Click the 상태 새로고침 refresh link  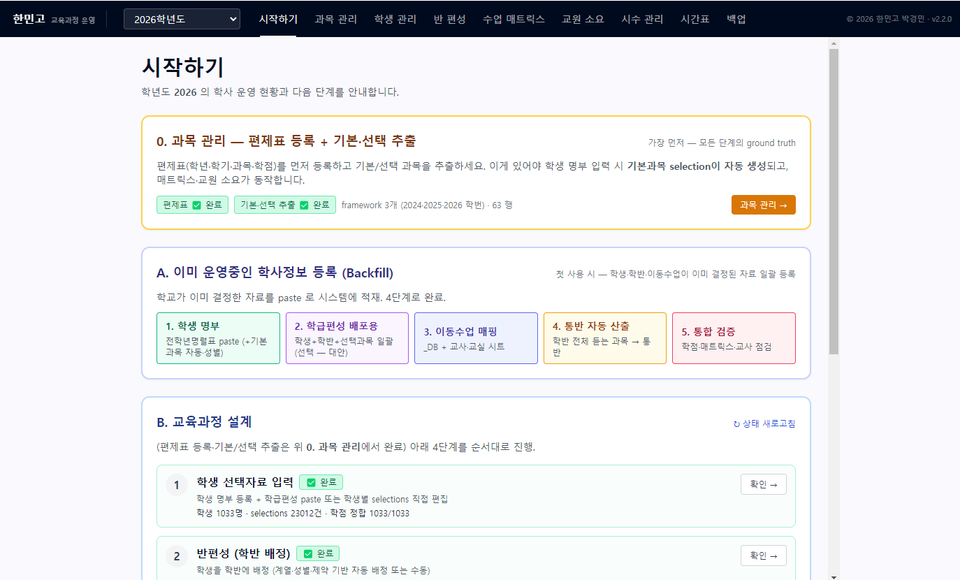point(764,423)
